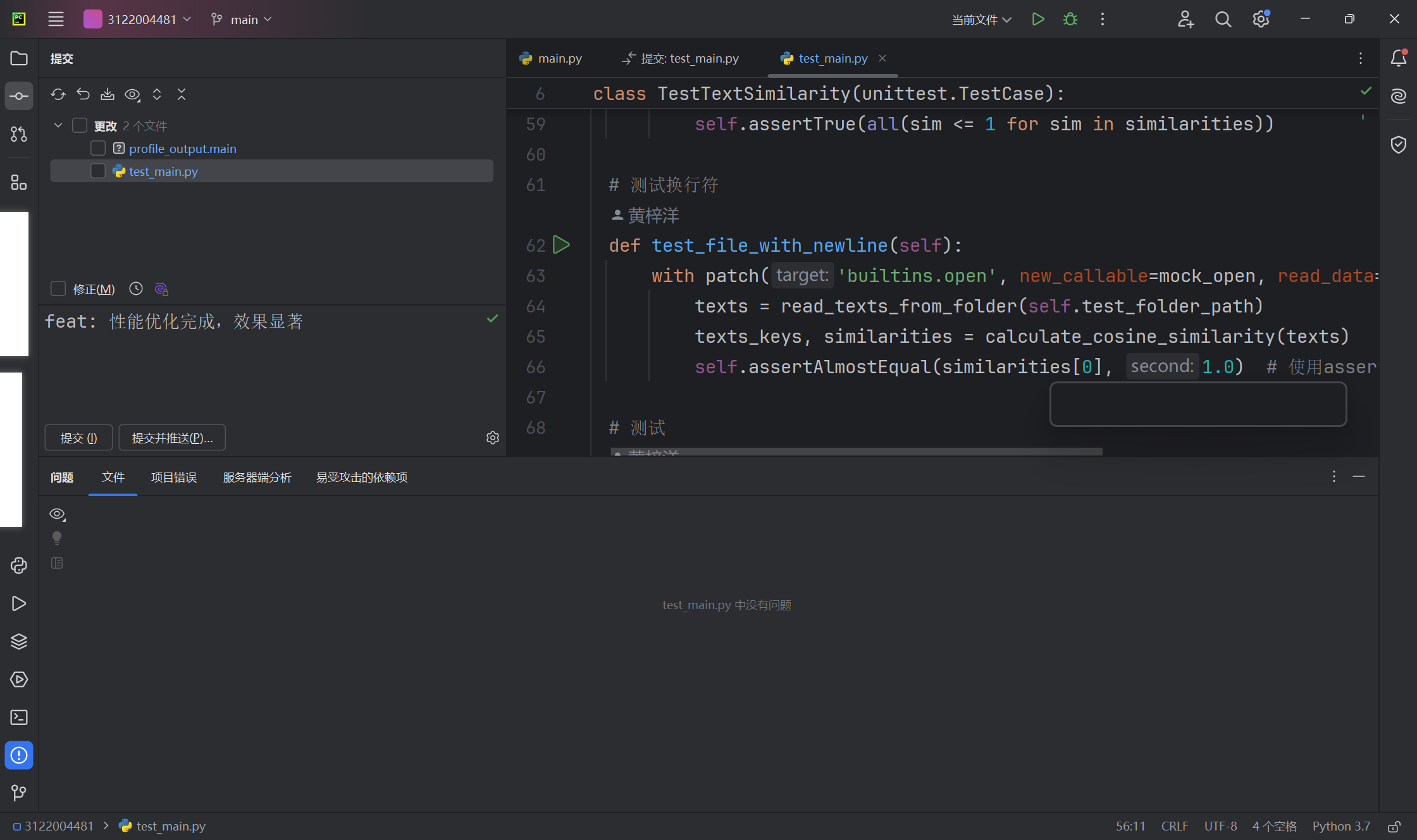Run current file with green play button

1038,19
